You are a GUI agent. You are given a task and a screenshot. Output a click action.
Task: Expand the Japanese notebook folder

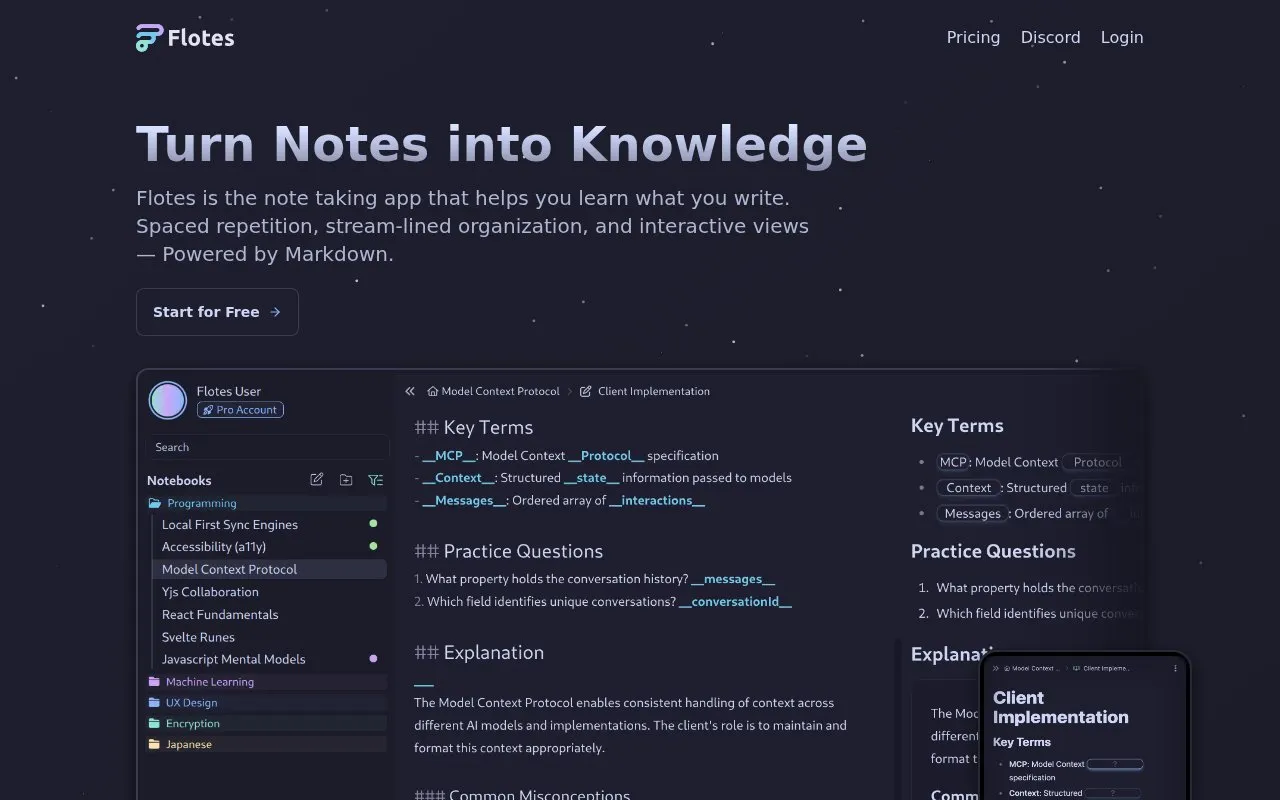[266, 744]
